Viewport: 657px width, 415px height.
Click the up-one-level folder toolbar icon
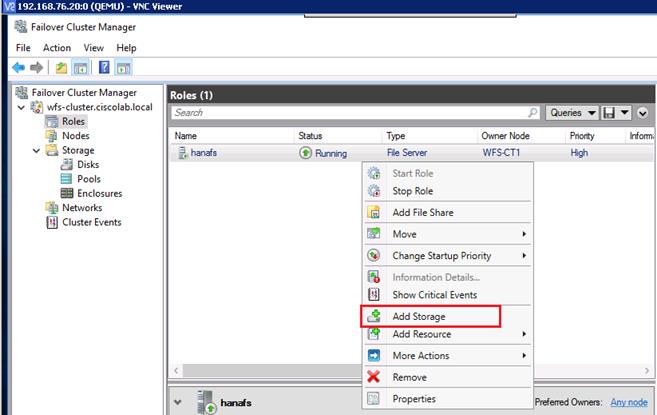tap(61, 67)
